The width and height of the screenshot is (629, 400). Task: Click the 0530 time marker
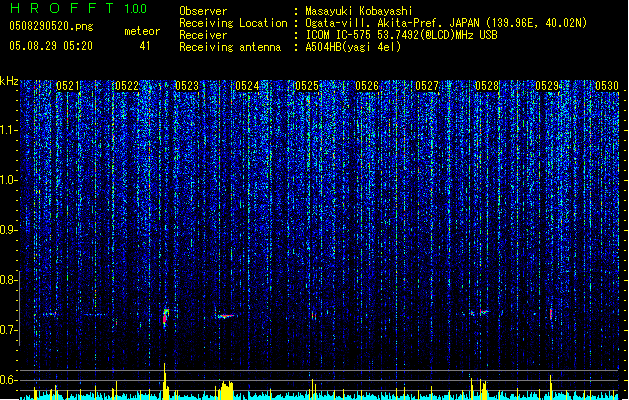(x=607, y=86)
